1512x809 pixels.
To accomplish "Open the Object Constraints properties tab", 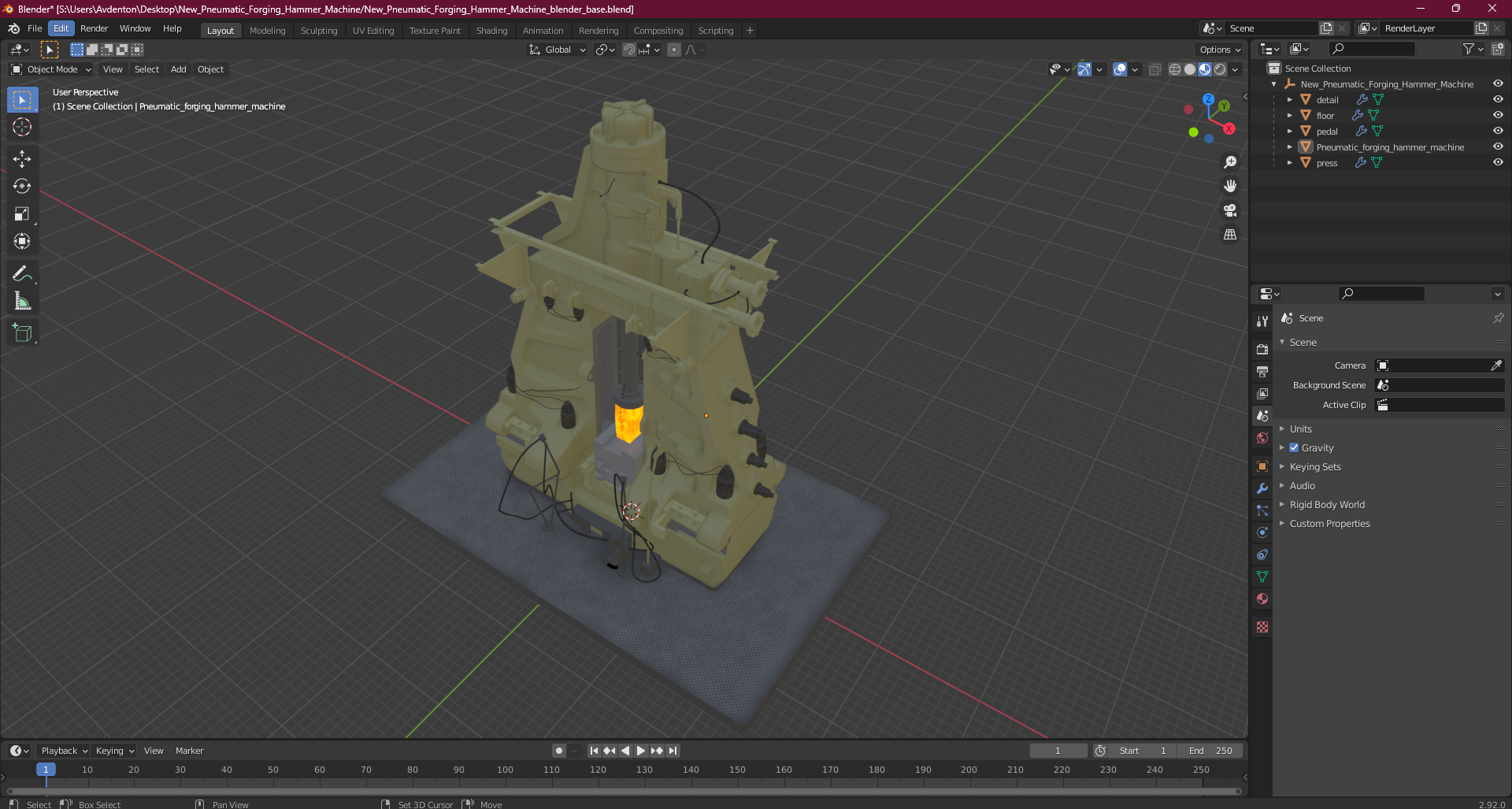I will coord(1262,555).
